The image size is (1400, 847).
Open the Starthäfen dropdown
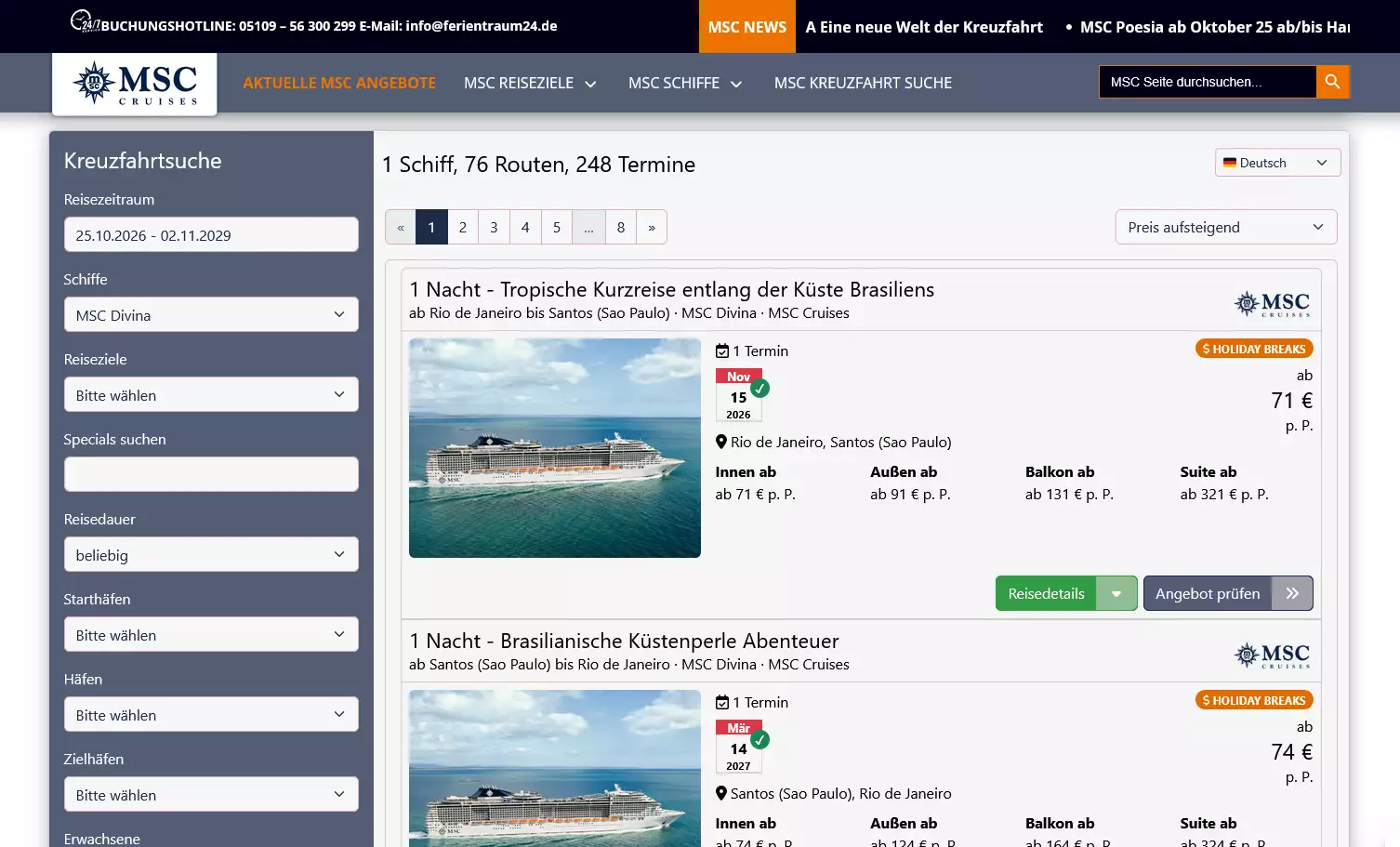pos(211,634)
